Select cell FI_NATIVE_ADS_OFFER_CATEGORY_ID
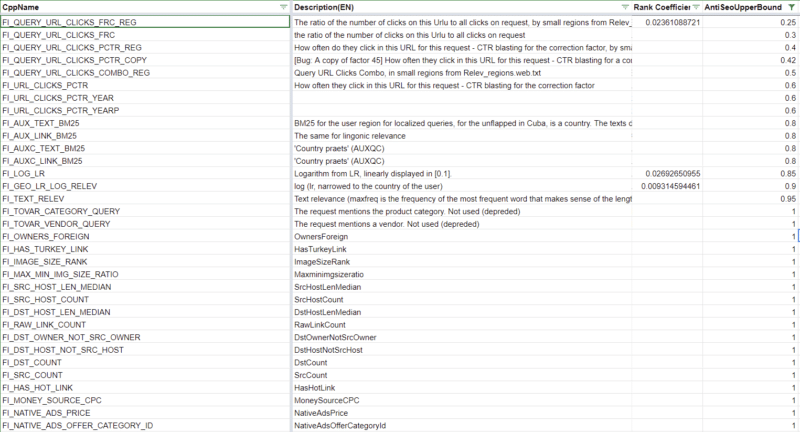The height and width of the screenshot is (432, 800). click(145, 425)
